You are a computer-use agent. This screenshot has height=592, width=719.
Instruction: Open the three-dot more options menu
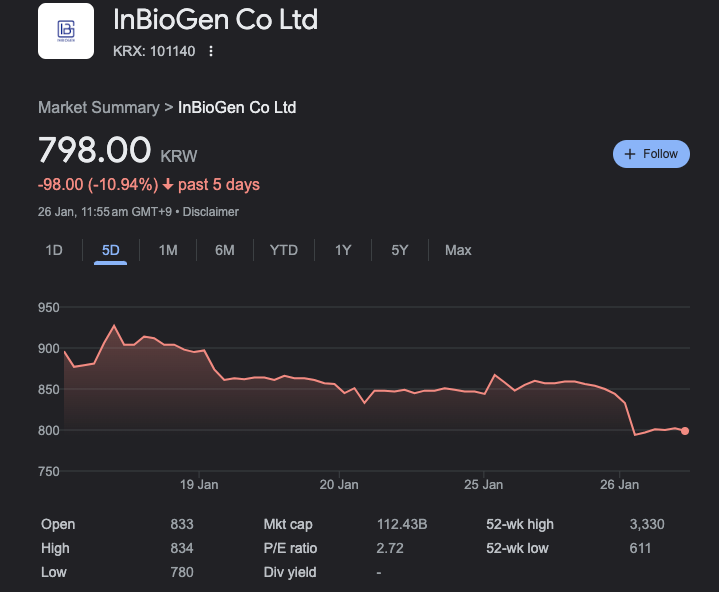point(211,51)
